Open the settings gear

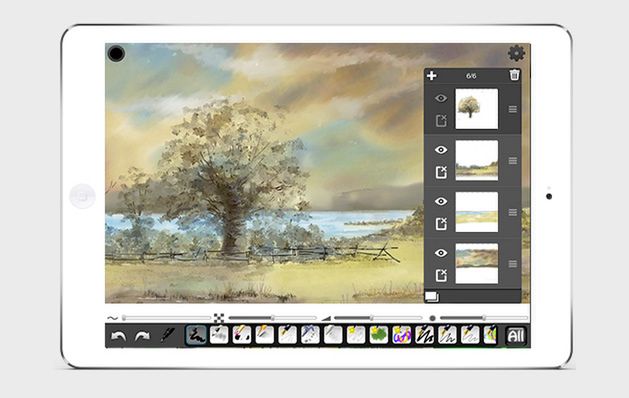pyautogui.click(x=516, y=53)
